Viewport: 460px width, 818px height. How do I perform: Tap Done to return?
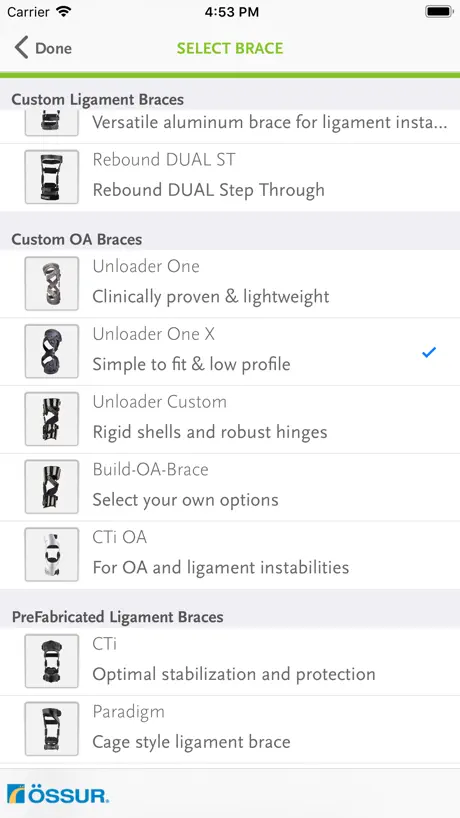pyautogui.click(x=53, y=48)
